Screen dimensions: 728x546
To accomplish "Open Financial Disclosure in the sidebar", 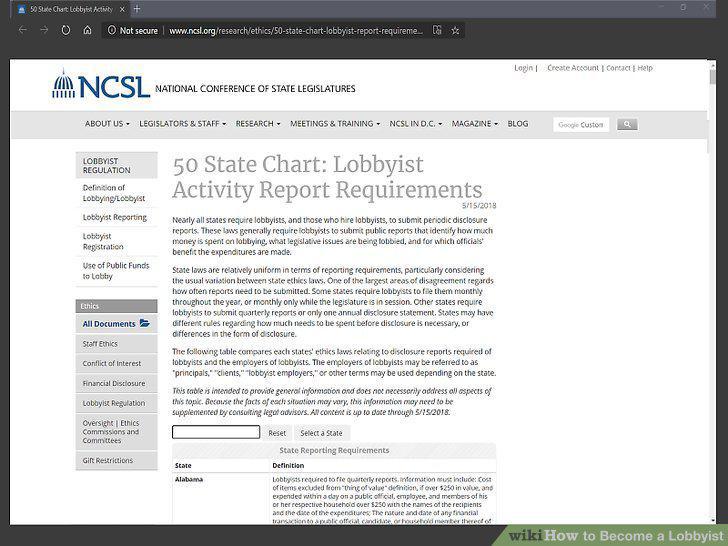I will [117, 384].
